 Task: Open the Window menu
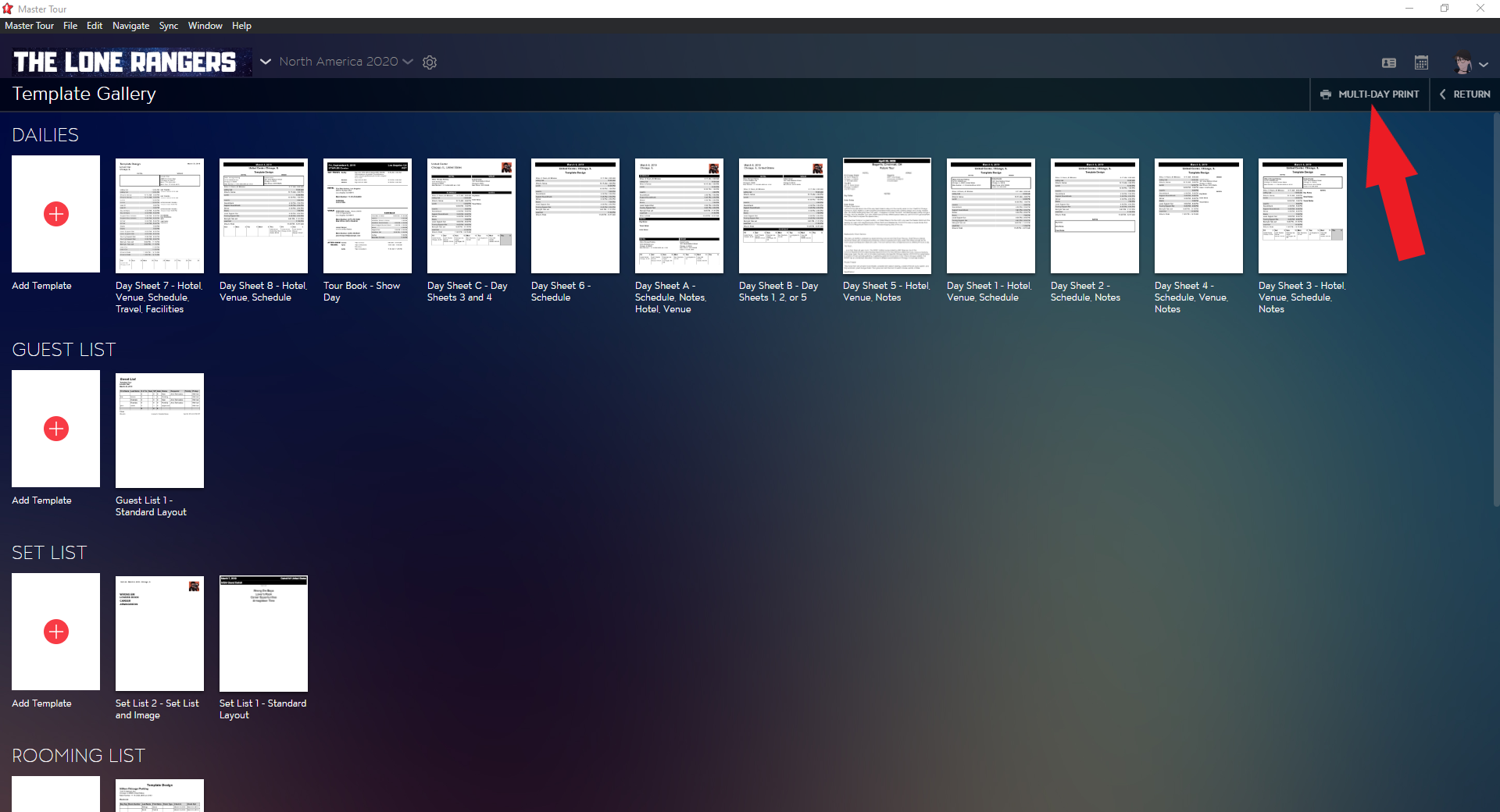(x=205, y=26)
